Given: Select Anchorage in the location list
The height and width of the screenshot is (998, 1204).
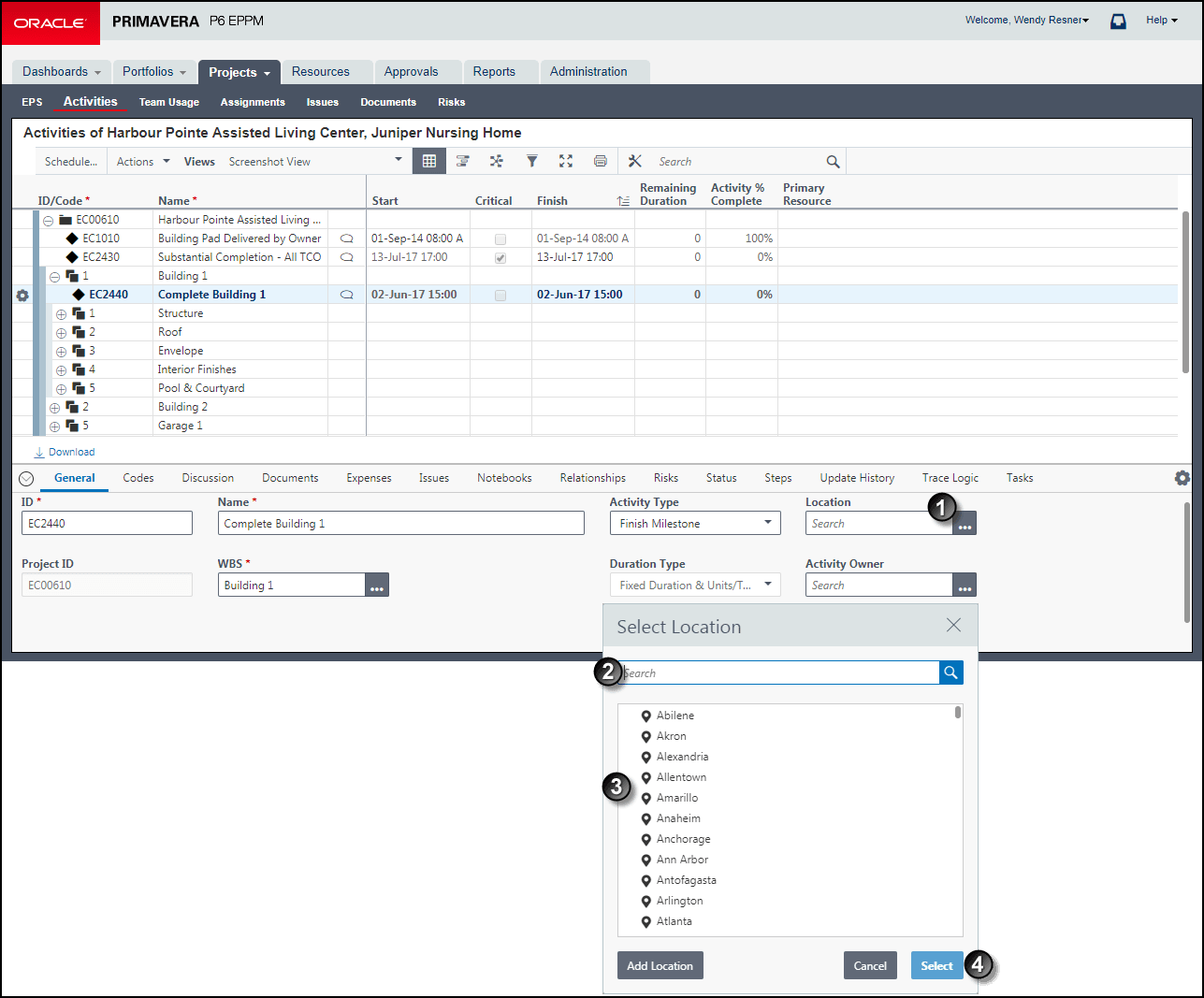Looking at the screenshot, I should [x=684, y=839].
